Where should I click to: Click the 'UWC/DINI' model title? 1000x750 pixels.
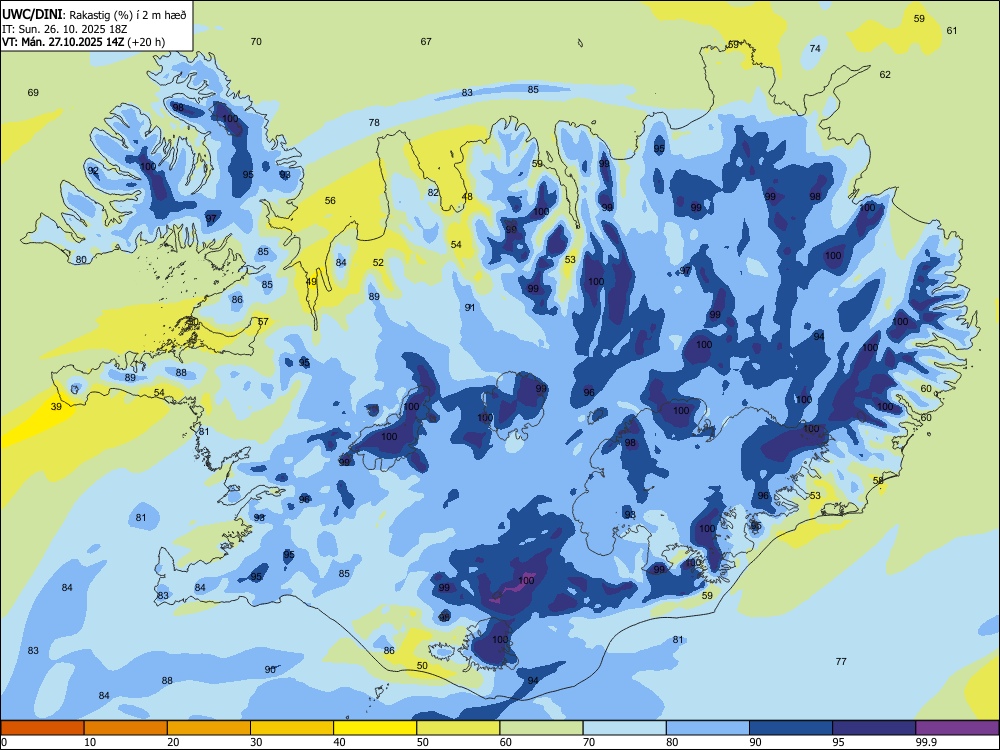point(32,14)
